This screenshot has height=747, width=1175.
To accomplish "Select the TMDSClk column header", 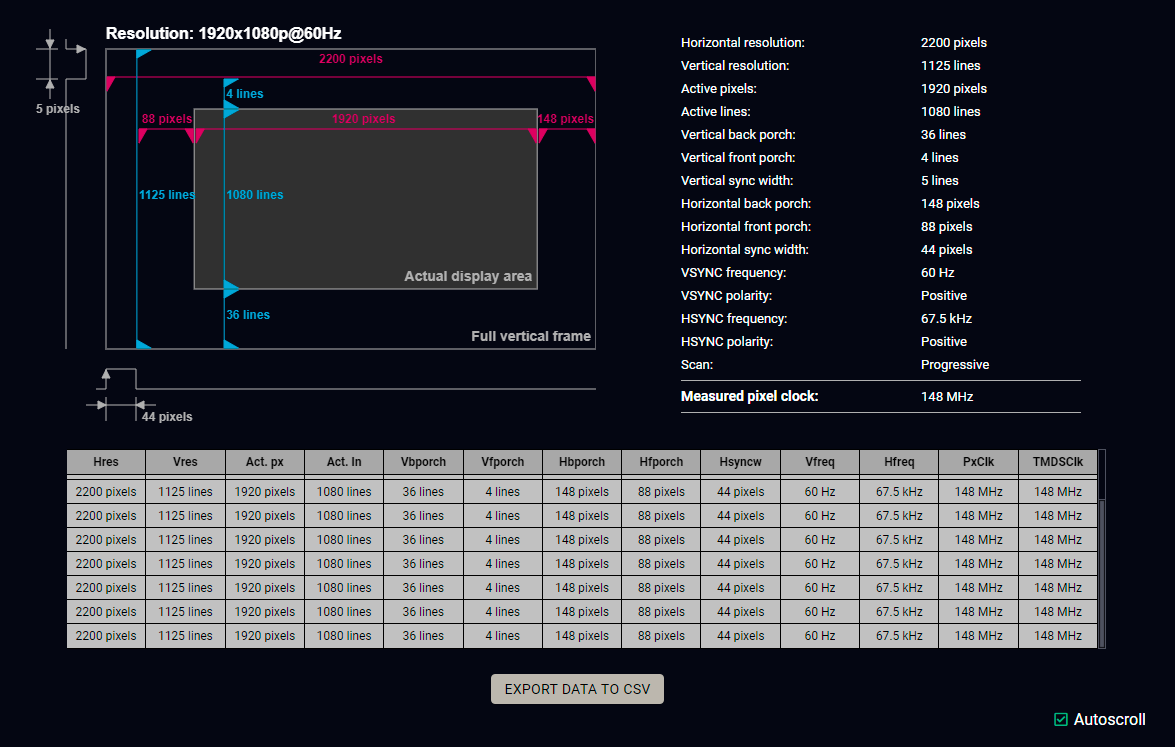I will click(x=1057, y=462).
